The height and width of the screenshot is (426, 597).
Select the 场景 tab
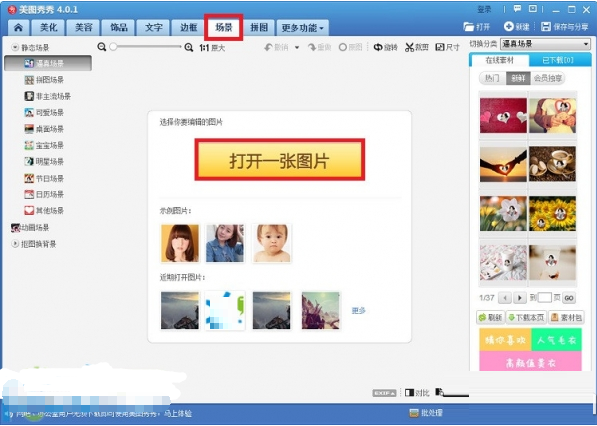tap(224, 27)
